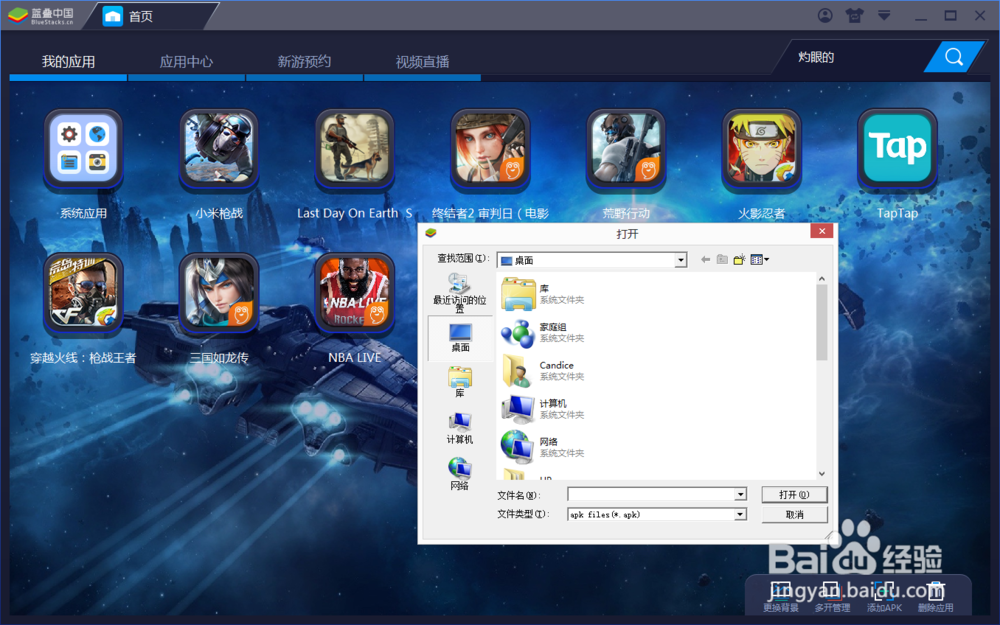1000x625 pixels.
Task: Close the 打开 file dialog
Action: [821, 231]
